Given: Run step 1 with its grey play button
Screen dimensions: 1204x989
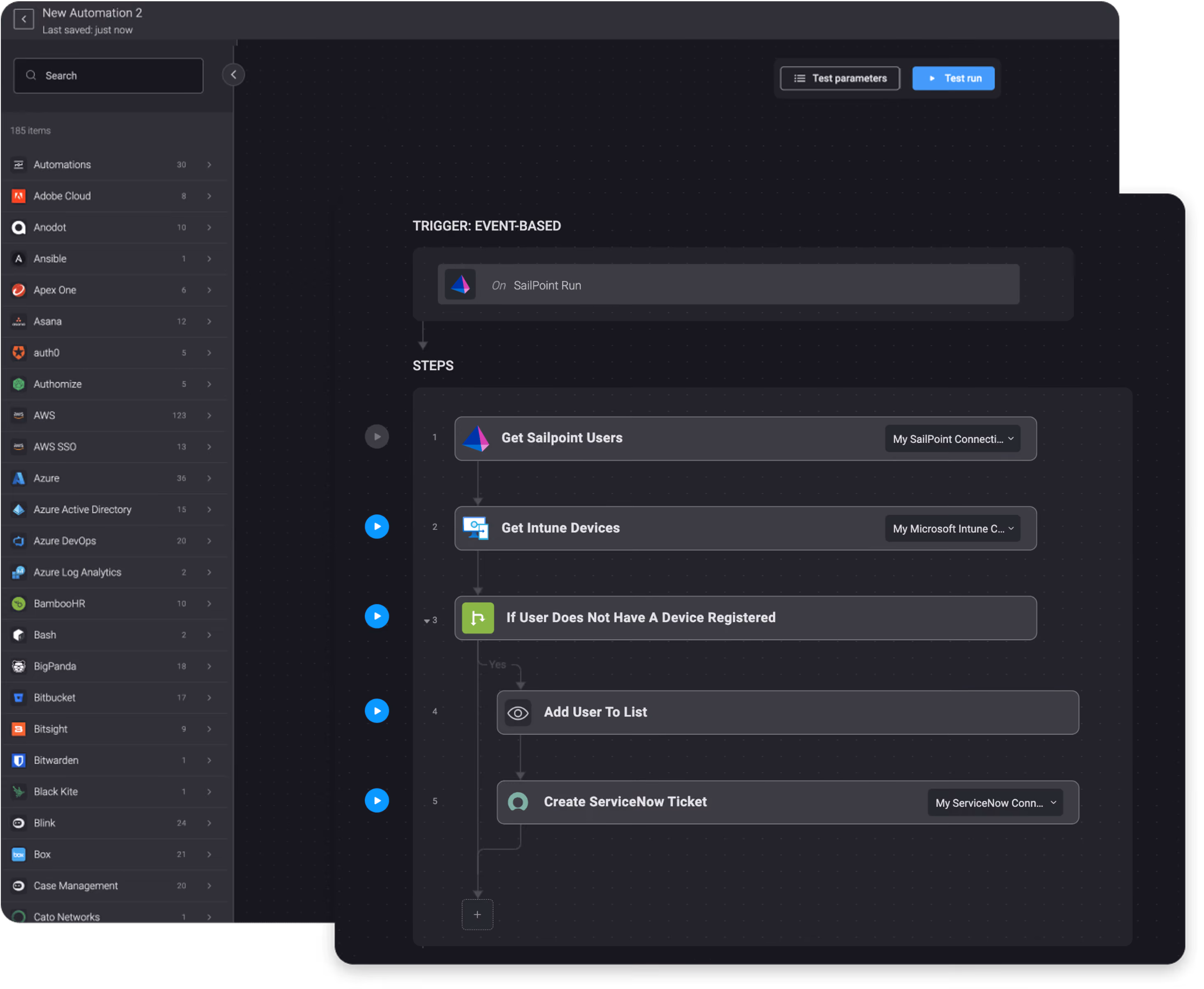Looking at the screenshot, I should [x=377, y=437].
